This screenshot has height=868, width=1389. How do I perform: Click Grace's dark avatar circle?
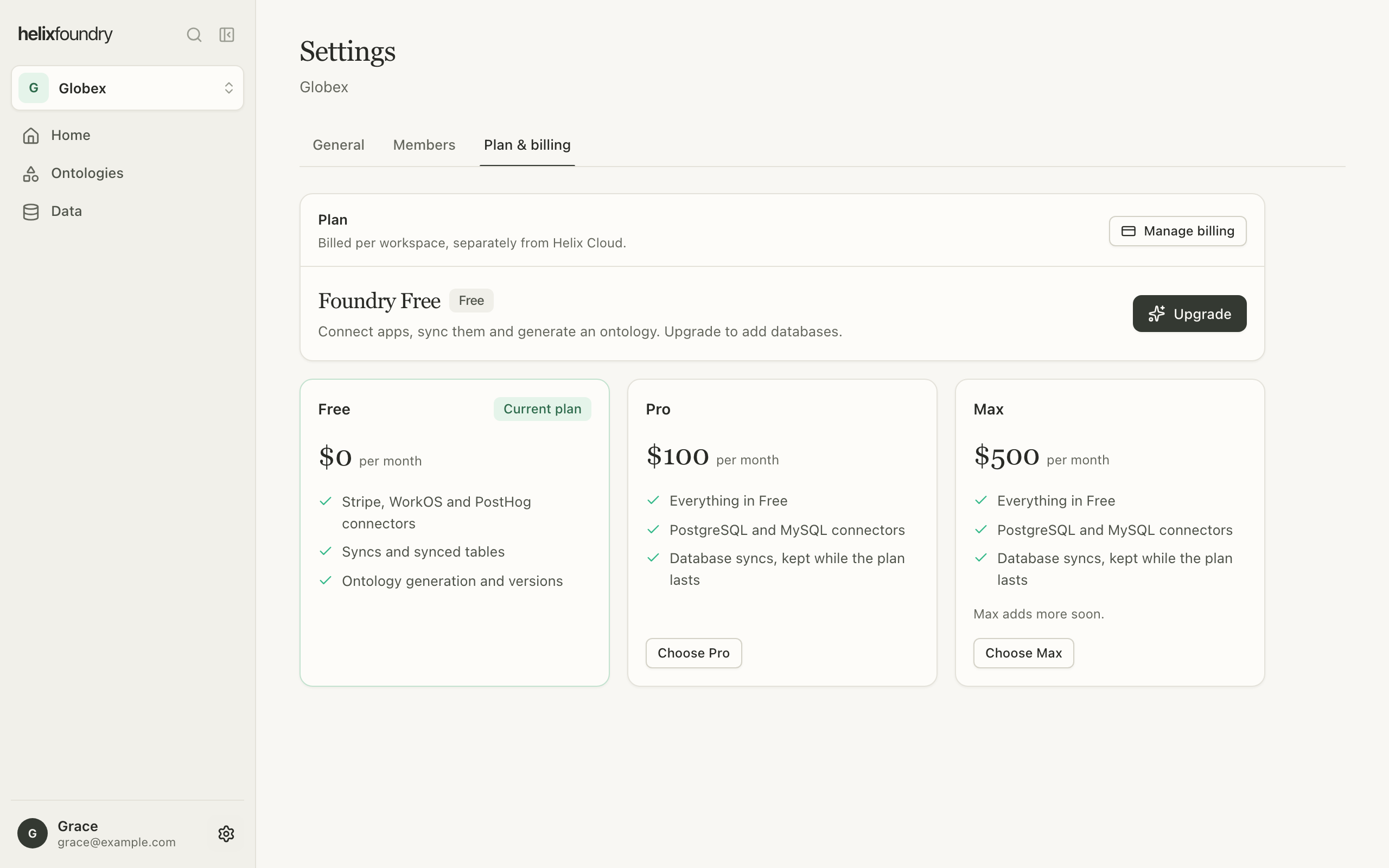(x=33, y=833)
